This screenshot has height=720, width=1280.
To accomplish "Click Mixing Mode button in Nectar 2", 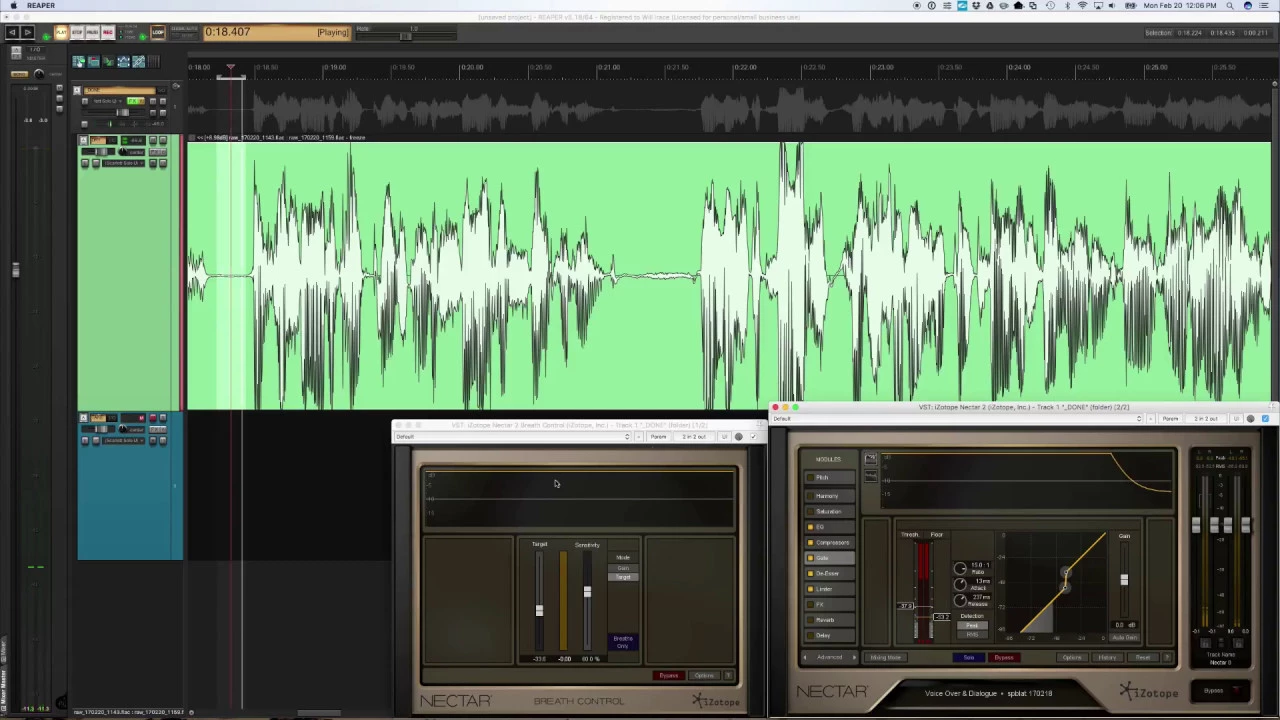I will [886, 657].
